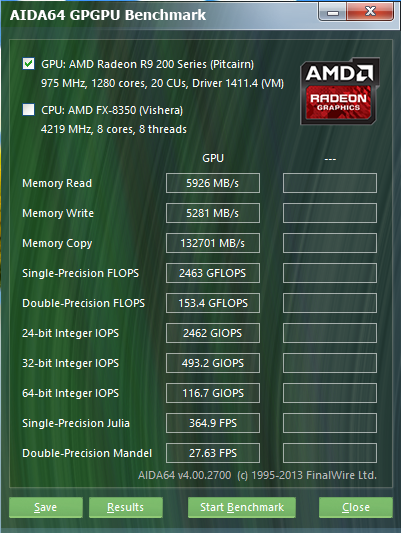Click the Single-Precision Julia 364.9 FPS box

[x=213, y=423]
